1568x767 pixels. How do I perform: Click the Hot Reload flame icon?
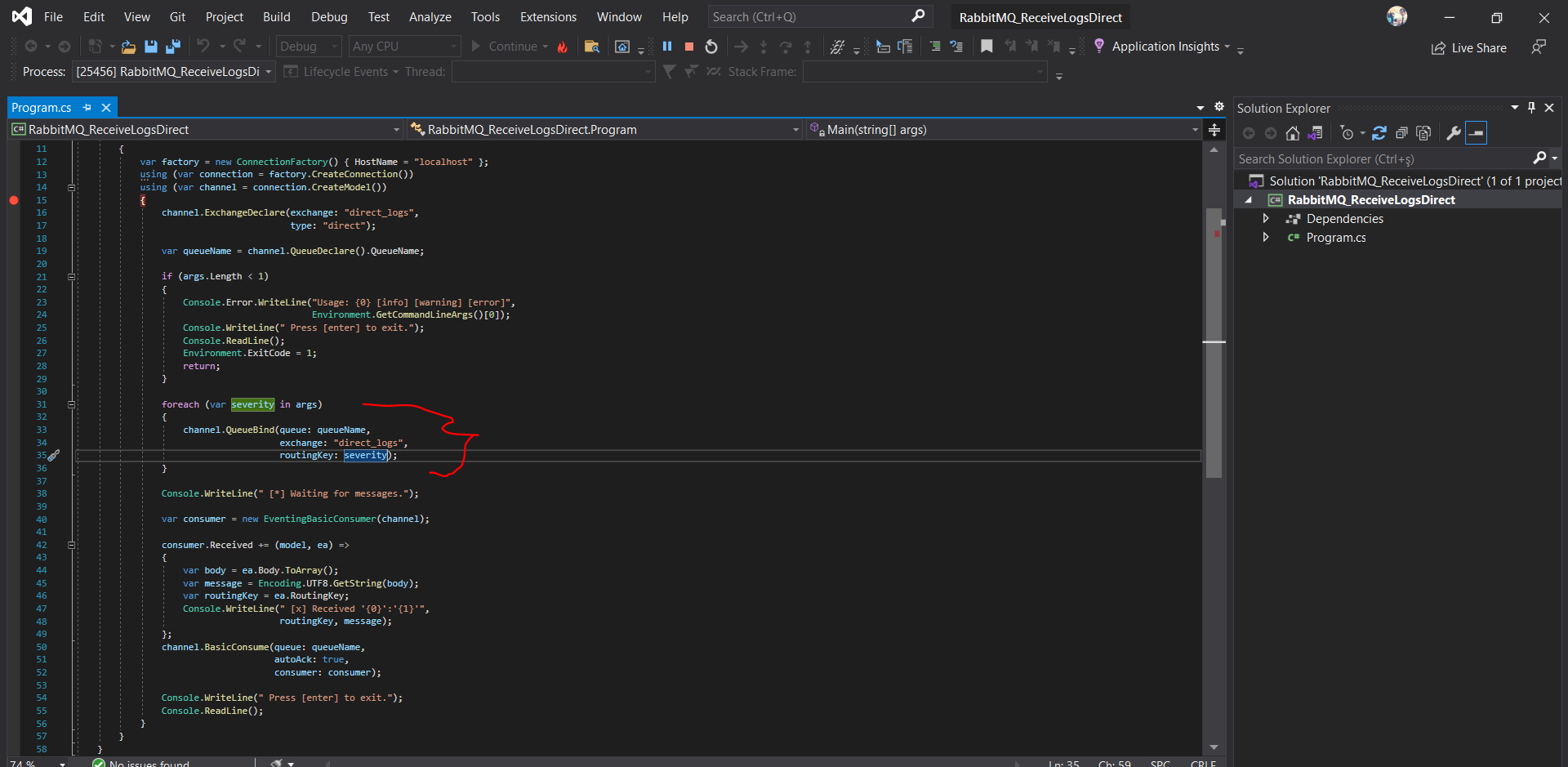point(563,47)
